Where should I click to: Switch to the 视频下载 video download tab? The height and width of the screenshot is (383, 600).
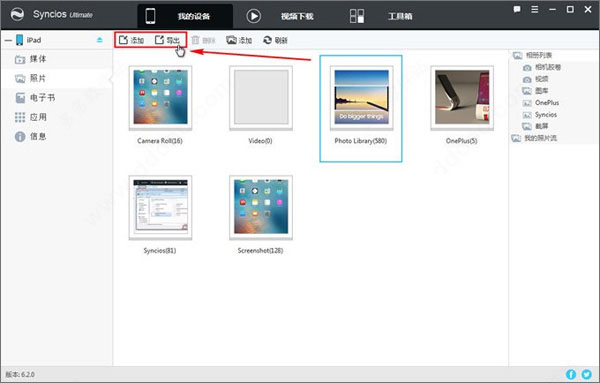(297, 16)
